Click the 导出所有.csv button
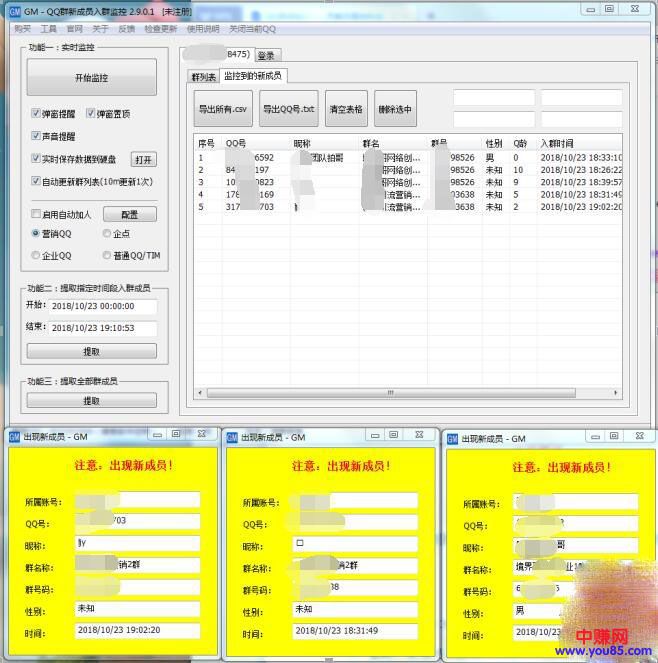Viewport: 658px width, 663px height. [x=223, y=109]
